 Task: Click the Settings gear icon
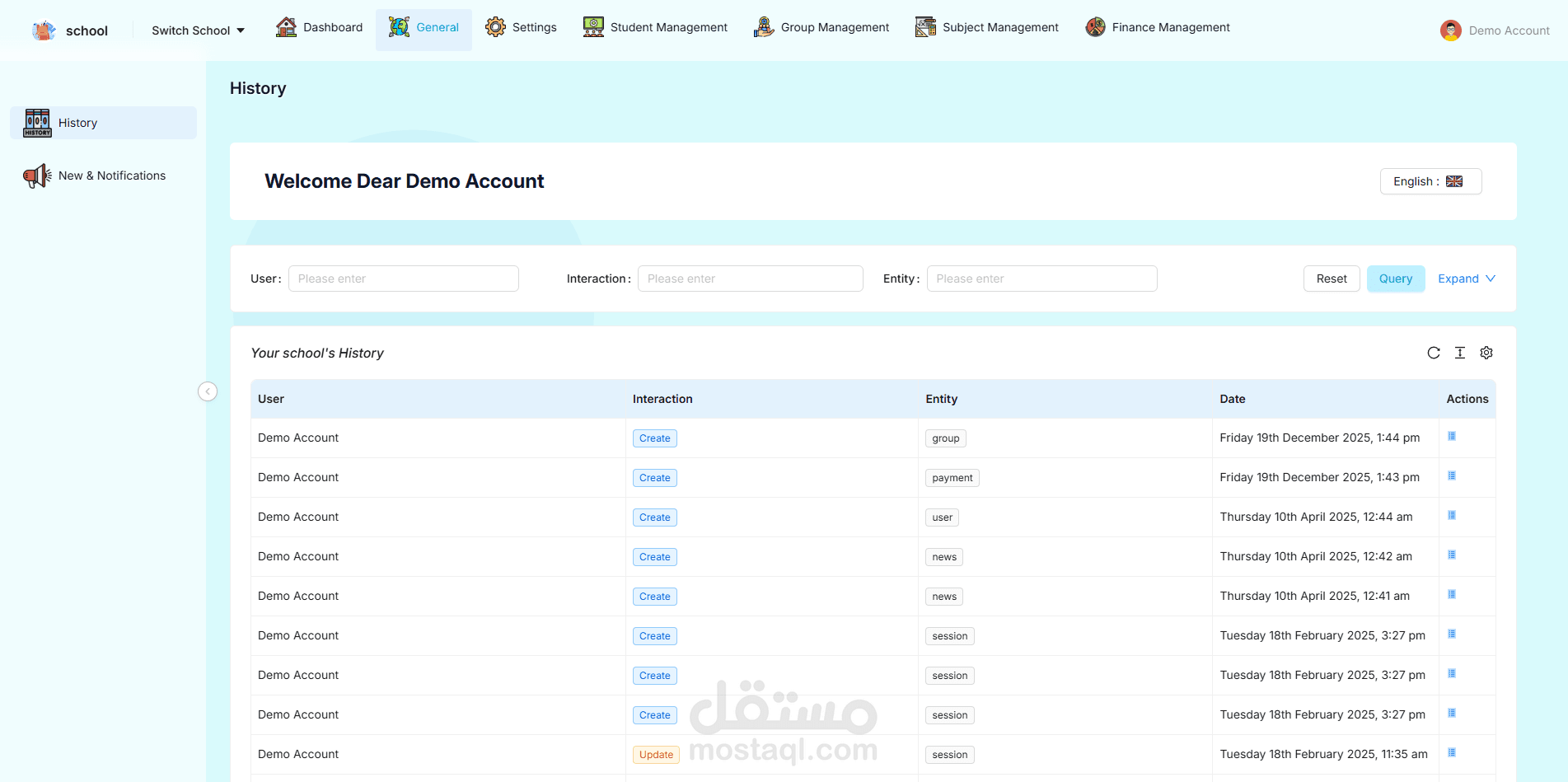[495, 27]
